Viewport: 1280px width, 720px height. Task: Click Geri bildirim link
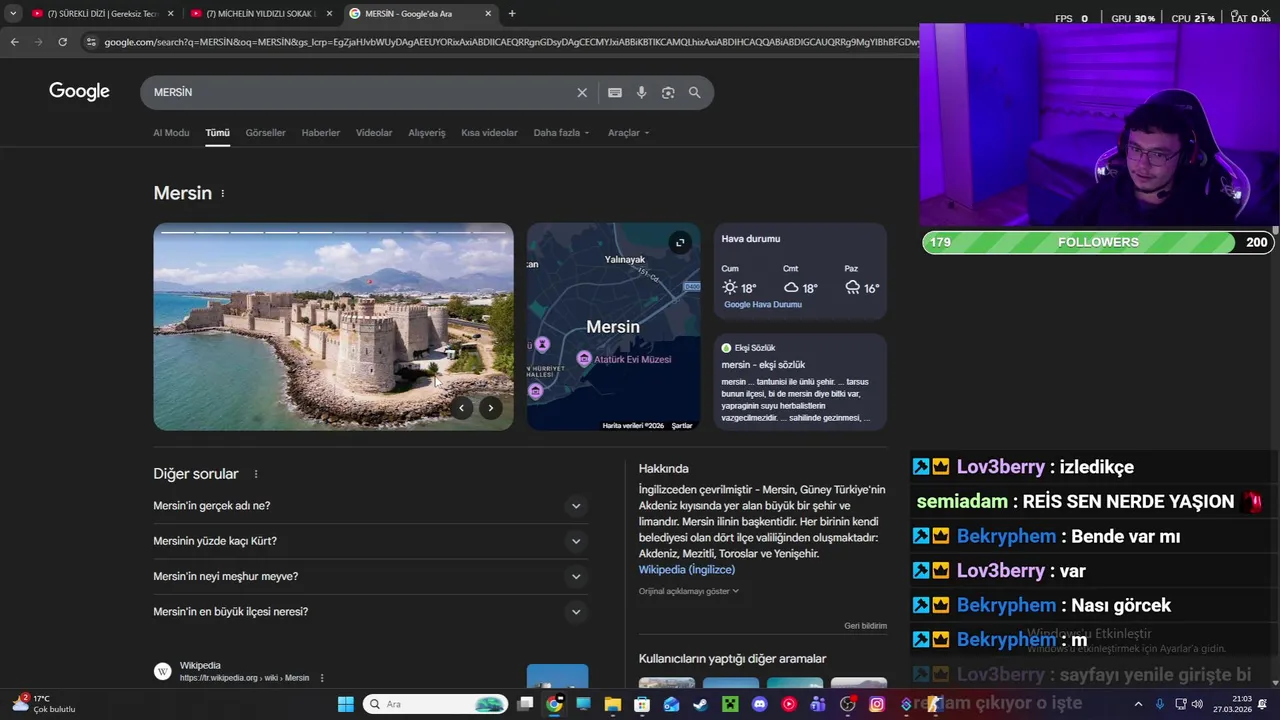pos(865,626)
